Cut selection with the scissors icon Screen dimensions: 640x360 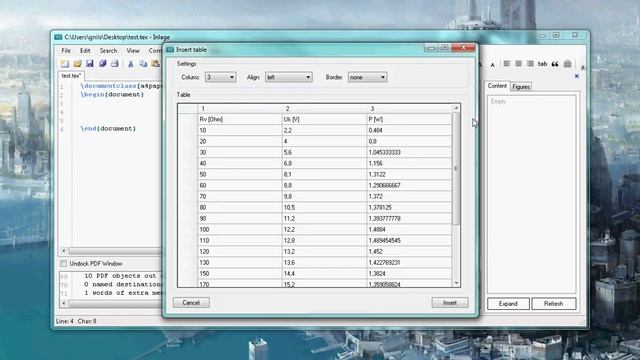131,64
